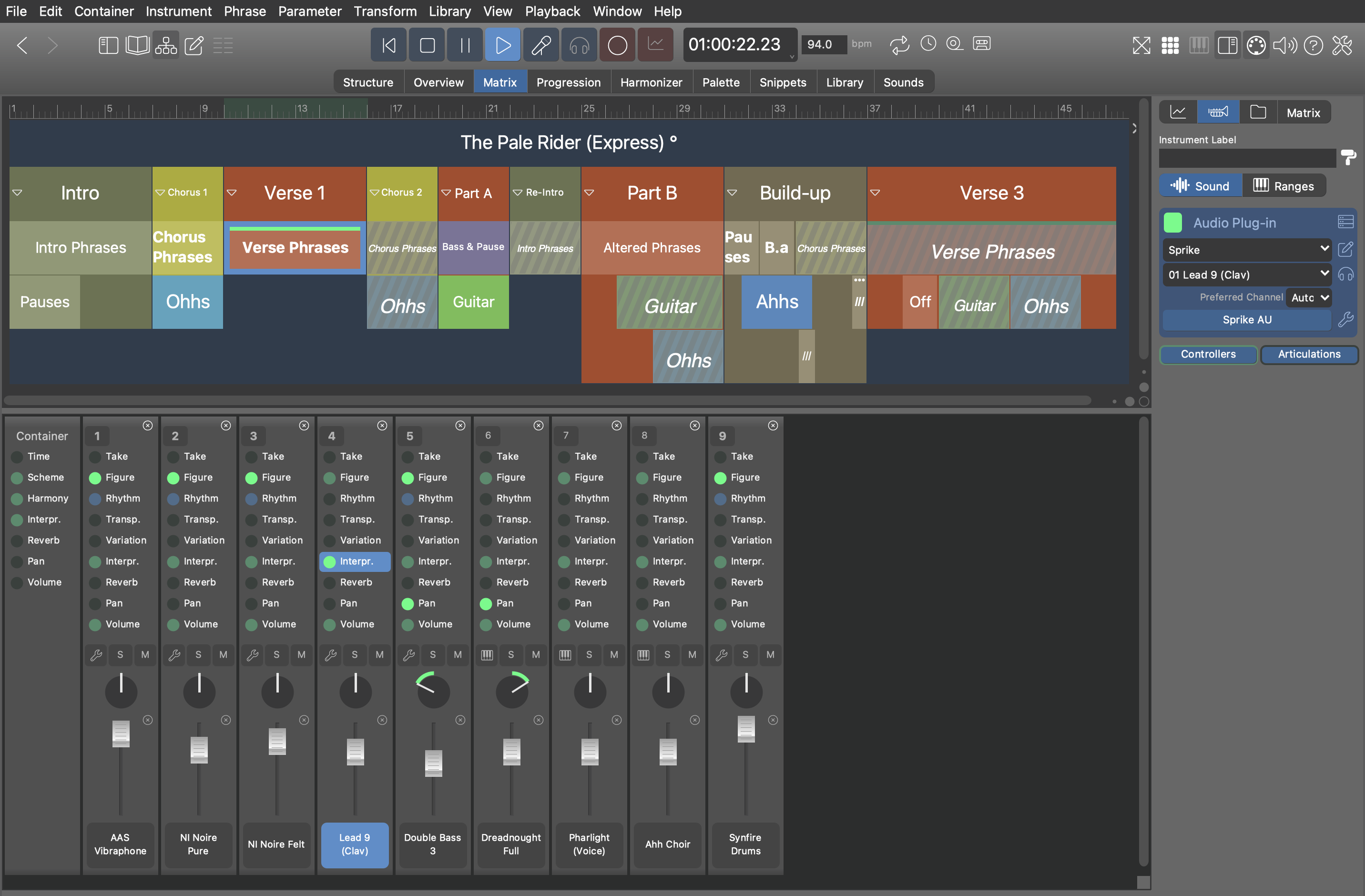This screenshot has width=1365, height=896.
Task: Click the loop playback icon
Action: click(899, 44)
